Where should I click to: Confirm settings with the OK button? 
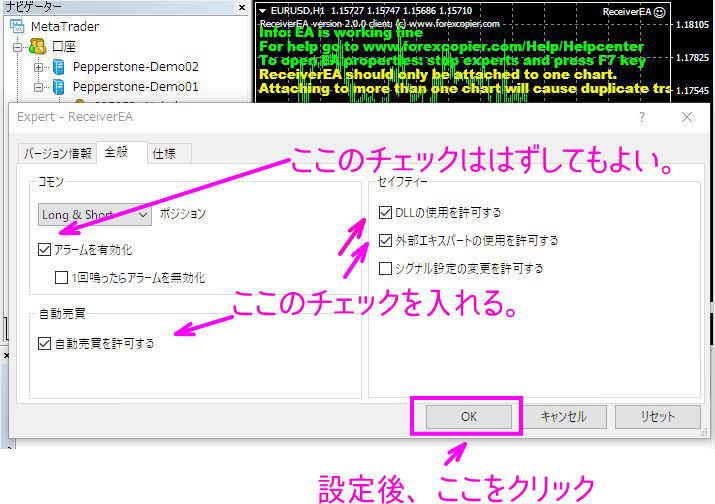click(x=469, y=416)
